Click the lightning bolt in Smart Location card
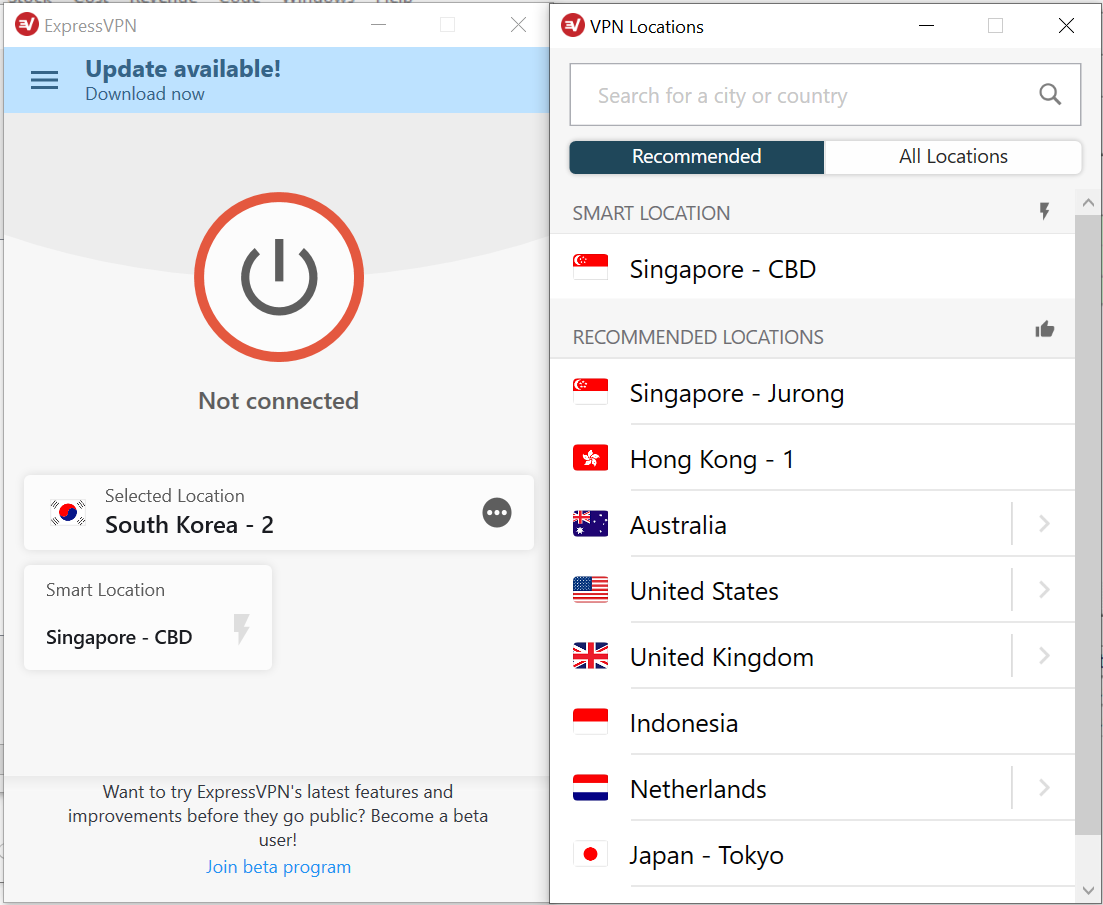Viewport: 1103px width, 905px height. (241, 629)
